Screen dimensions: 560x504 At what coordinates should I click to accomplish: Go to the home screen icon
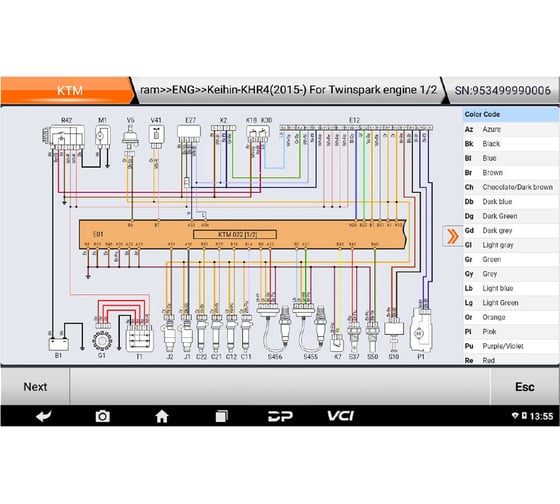click(x=162, y=416)
